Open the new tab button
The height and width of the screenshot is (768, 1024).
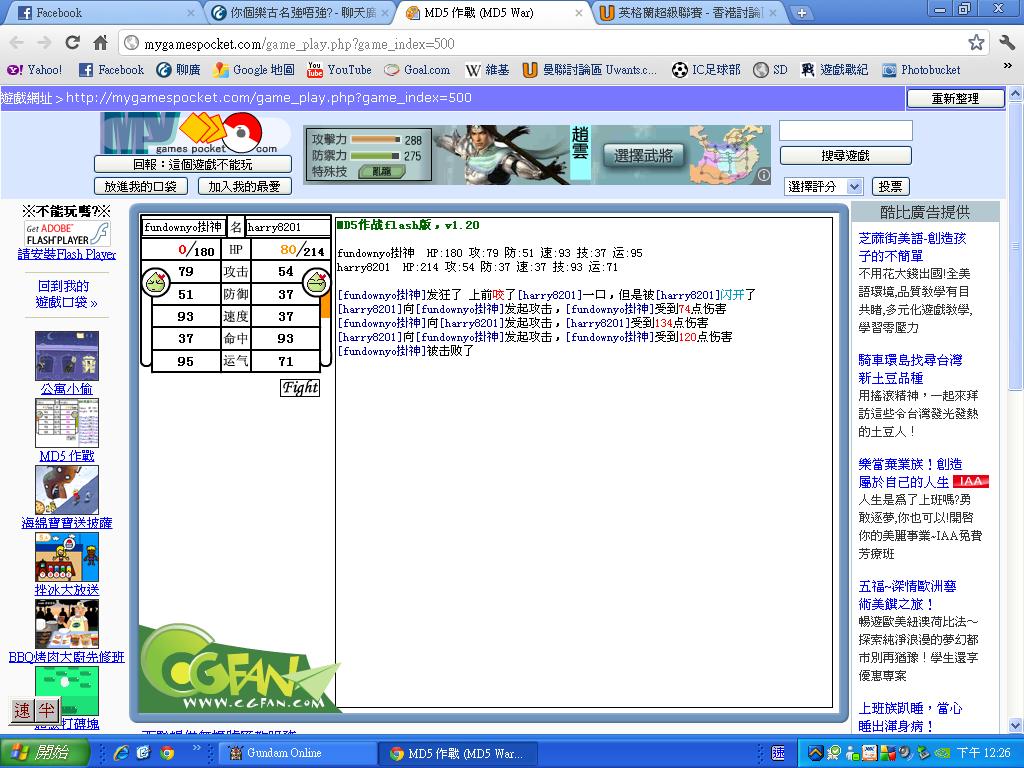[801, 13]
